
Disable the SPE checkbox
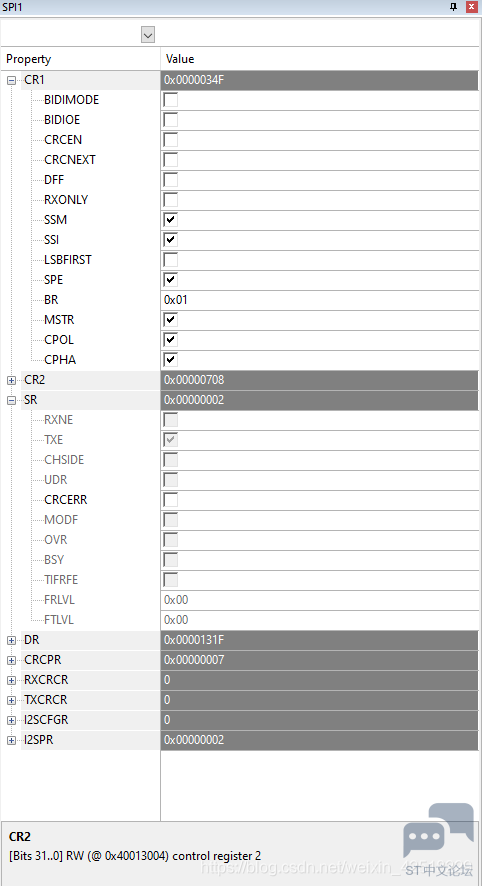click(x=171, y=280)
